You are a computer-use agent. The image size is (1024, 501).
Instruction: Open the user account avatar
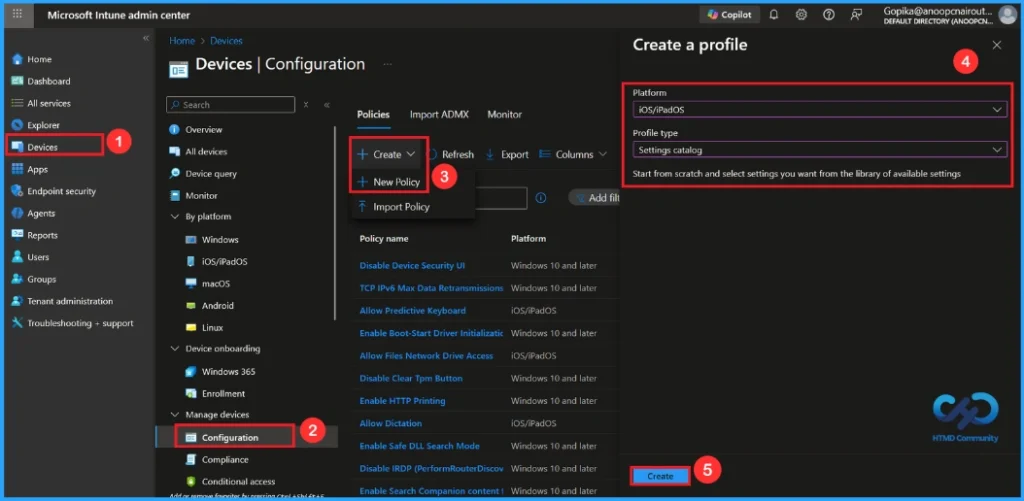point(1008,14)
